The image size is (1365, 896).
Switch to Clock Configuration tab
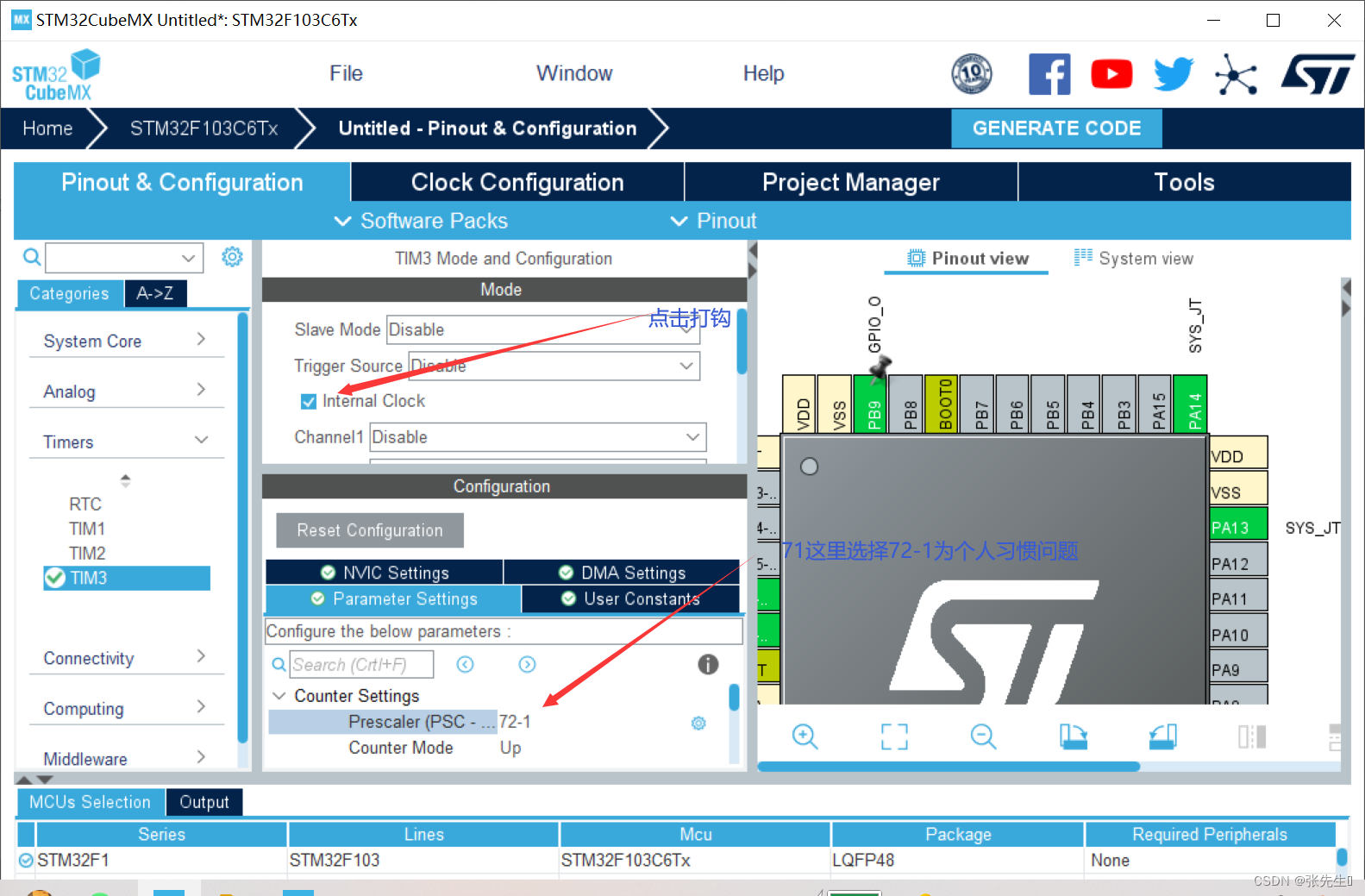517,182
